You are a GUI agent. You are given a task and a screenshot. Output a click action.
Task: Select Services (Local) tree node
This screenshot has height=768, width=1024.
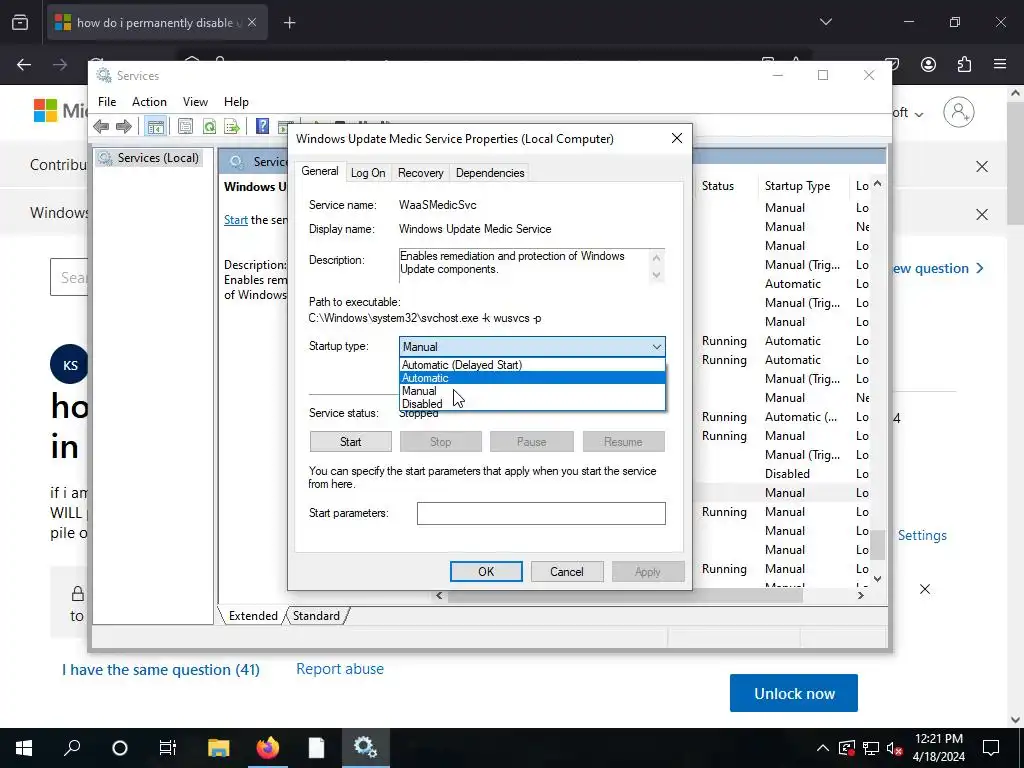pos(150,158)
